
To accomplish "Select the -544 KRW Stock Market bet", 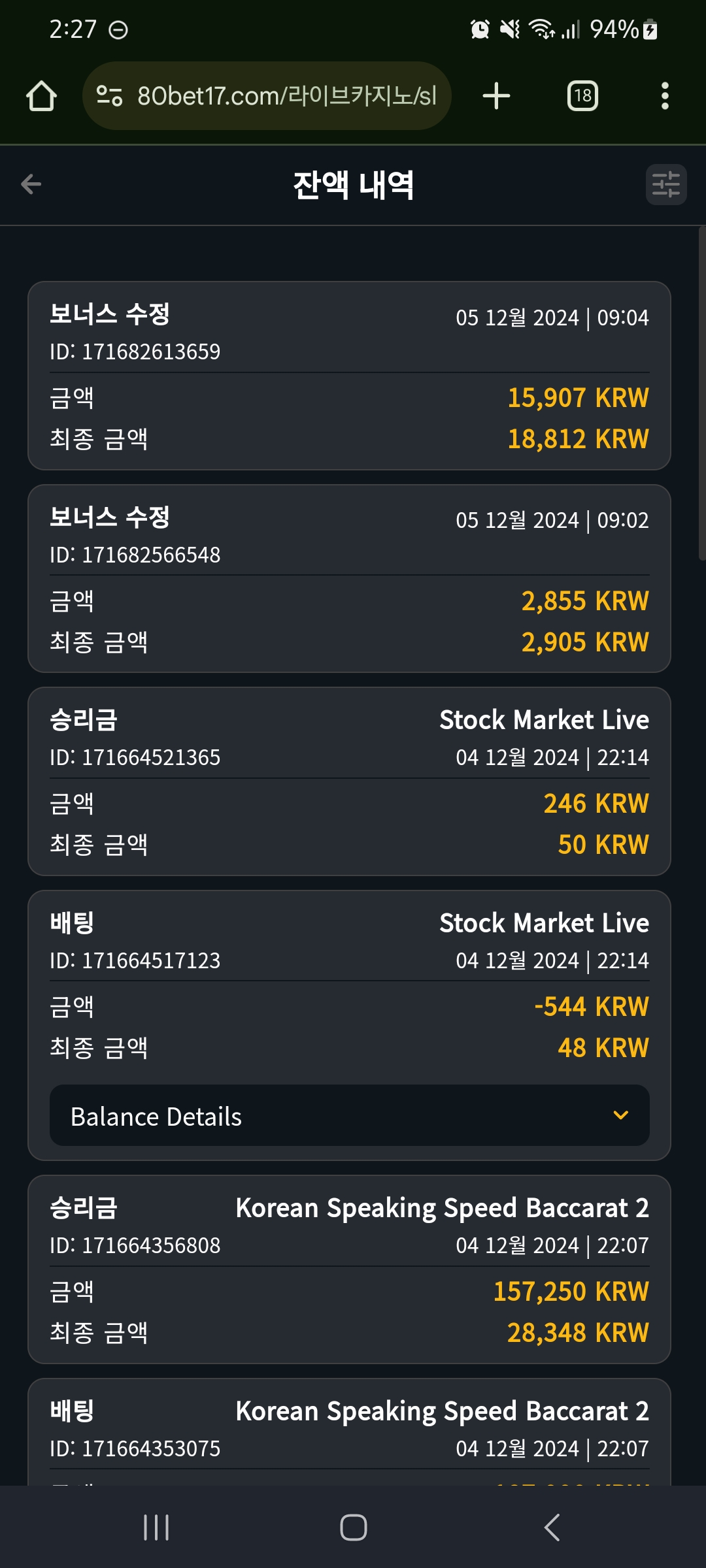I will pyautogui.click(x=350, y=1026).
